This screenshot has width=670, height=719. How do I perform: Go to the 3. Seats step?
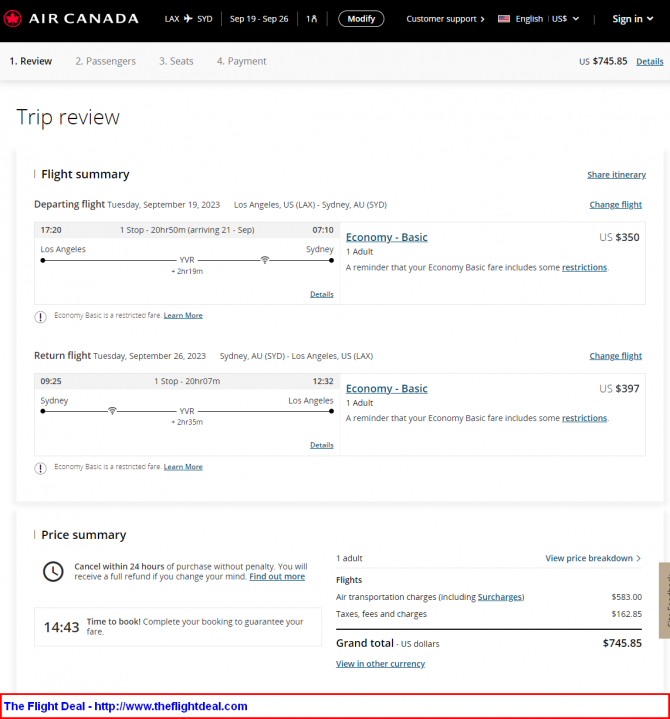point(176,61)
